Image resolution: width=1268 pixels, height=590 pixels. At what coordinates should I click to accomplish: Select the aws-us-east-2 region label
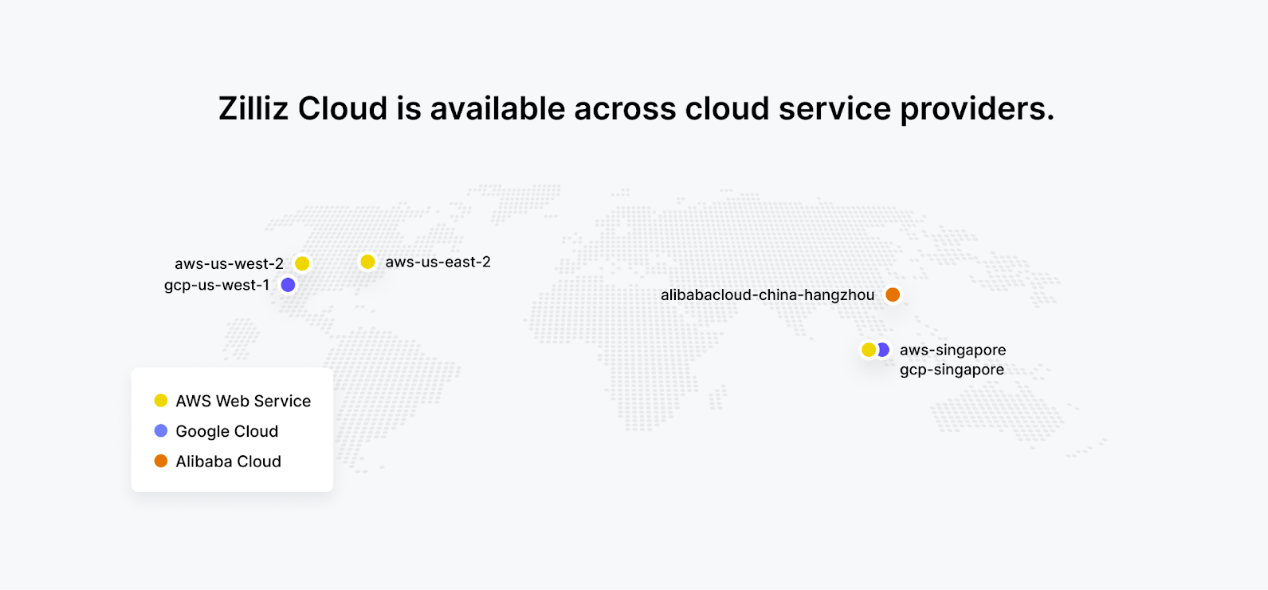pos(438,262)
